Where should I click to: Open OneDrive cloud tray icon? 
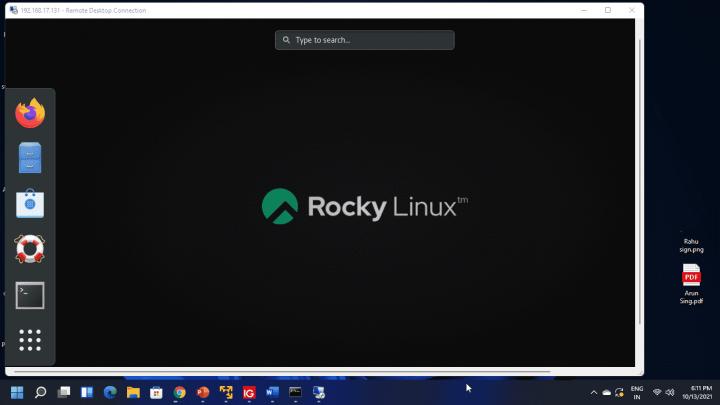[x=607, y=393]
